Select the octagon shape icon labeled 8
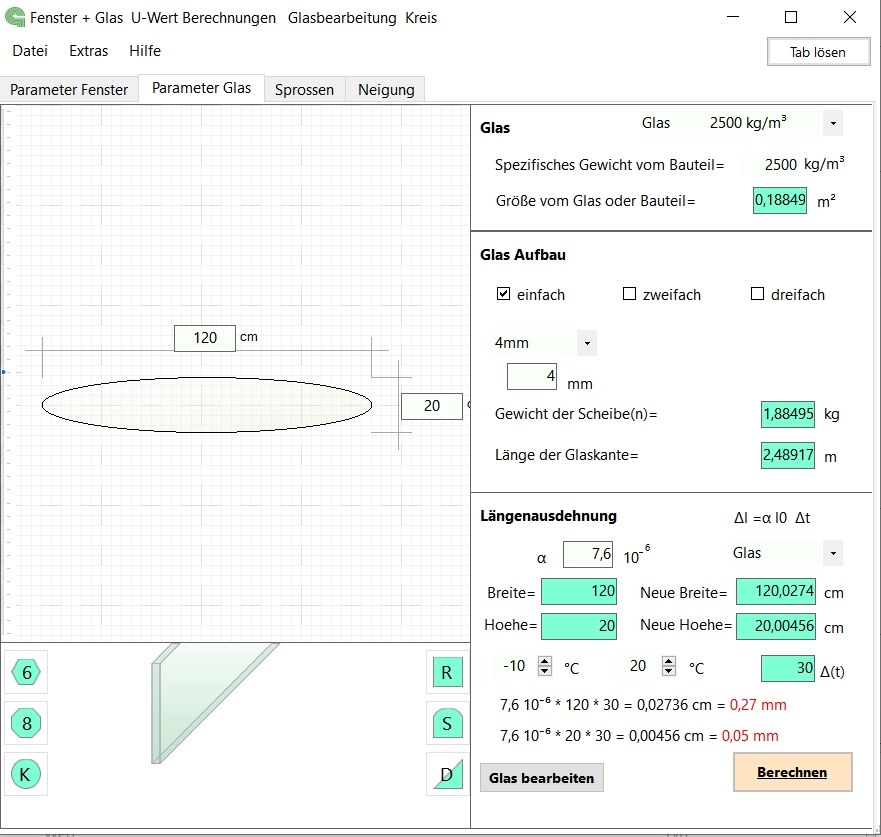The width and height of the screenshot is (881, 837). 26,723
